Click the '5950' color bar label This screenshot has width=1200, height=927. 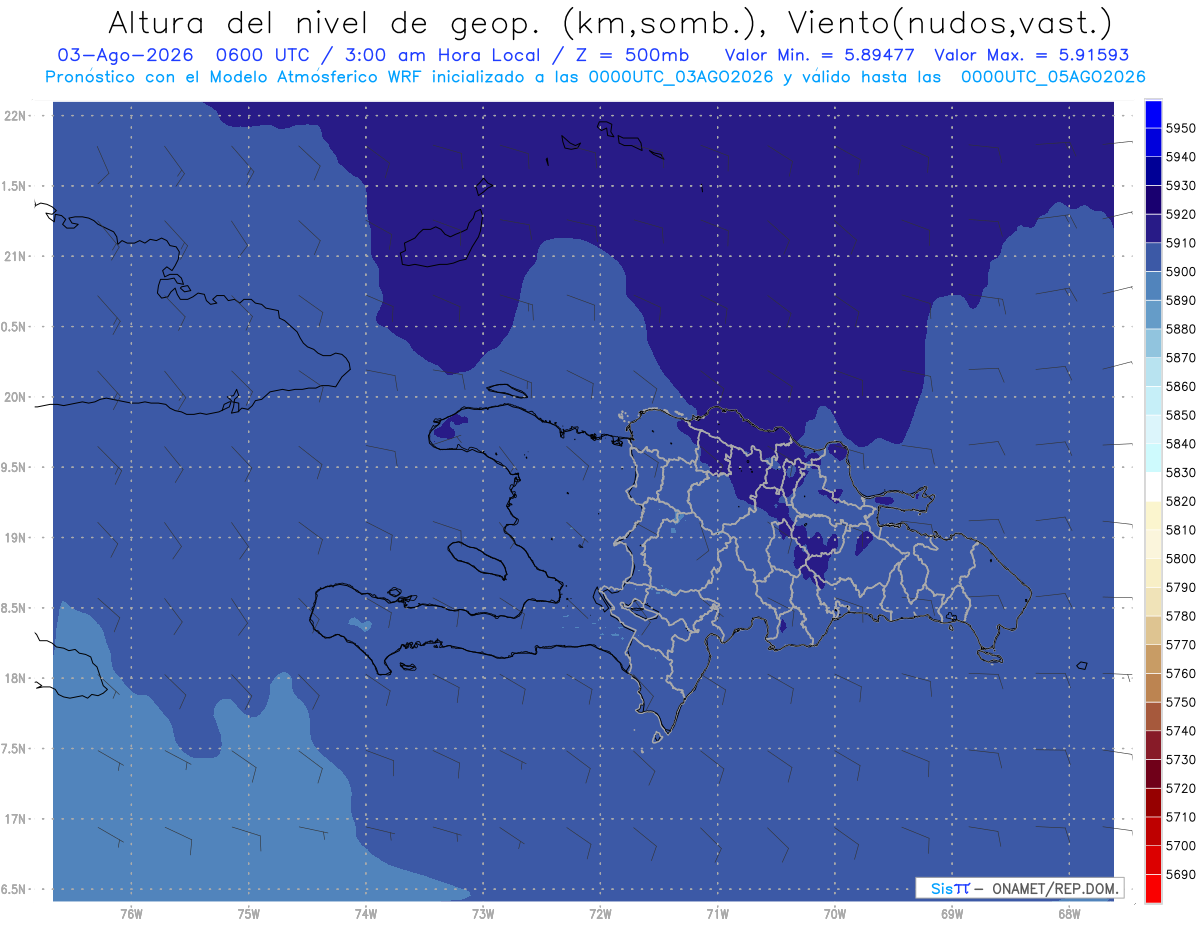pos(1180,128)
